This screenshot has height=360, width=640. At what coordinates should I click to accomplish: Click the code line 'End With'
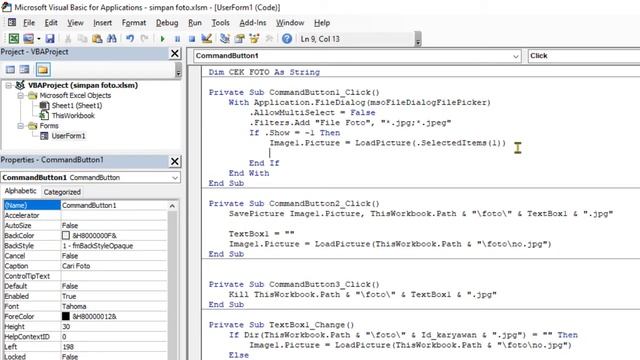point(249,173)
